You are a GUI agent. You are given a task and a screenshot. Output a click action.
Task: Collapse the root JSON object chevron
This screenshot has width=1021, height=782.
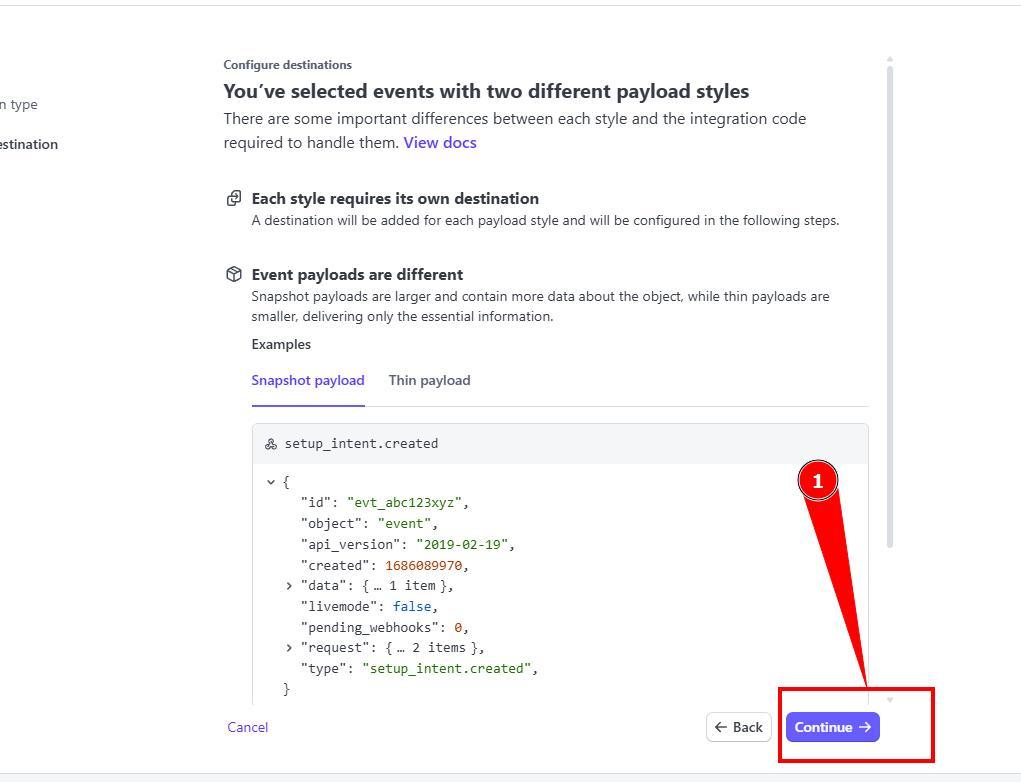[271, 482]
